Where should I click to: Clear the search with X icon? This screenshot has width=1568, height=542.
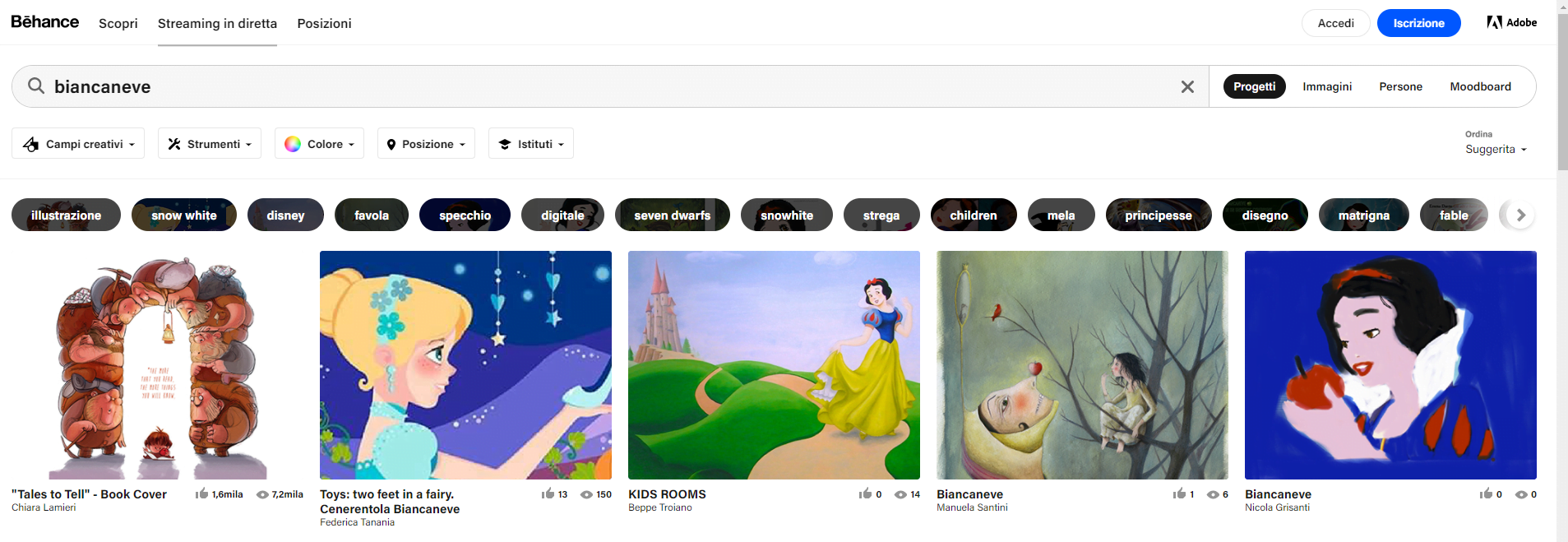coord(1187,86)
